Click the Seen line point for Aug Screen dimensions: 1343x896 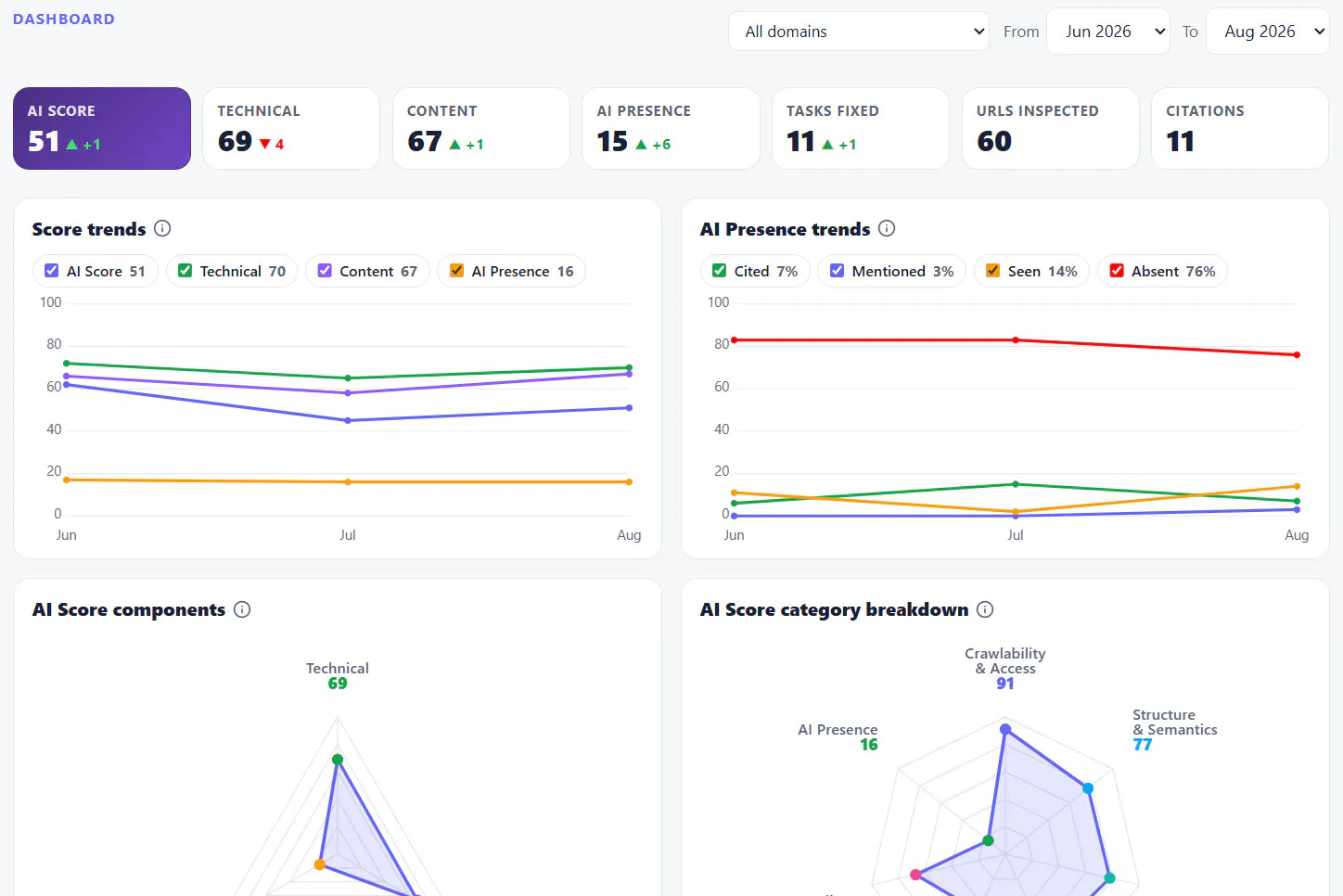(x=1297, y=486)
